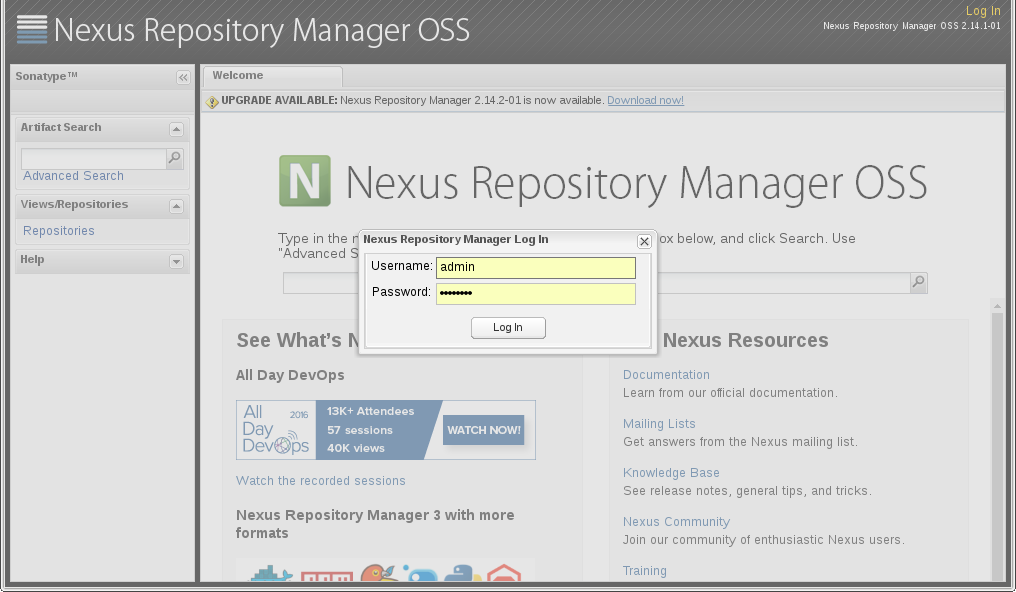This screenshot has height=592, width=1016.
Task: Close the Log In dialog
Action: (x=644, y=241)
